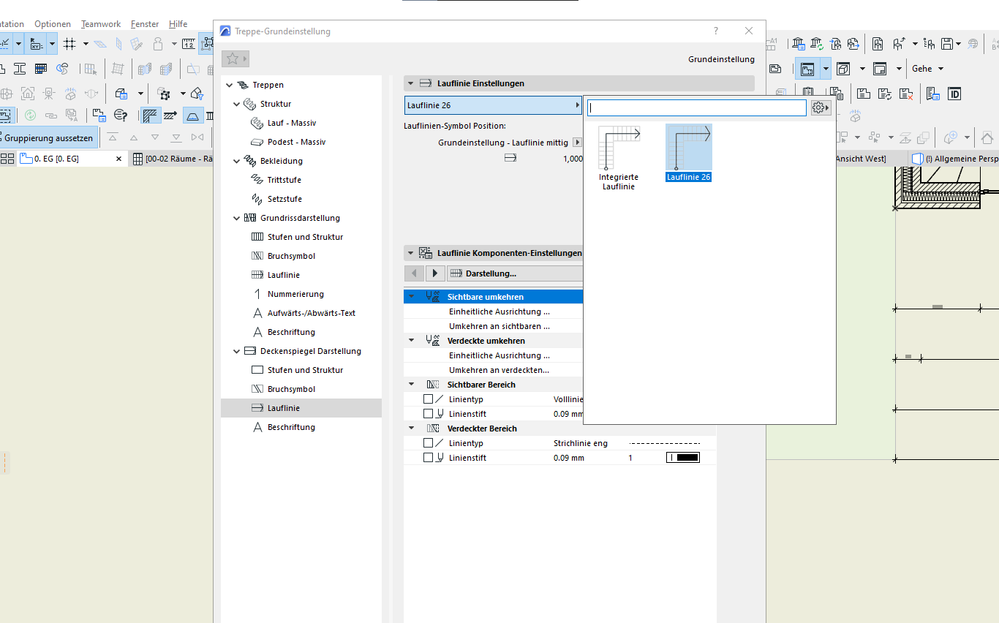
Task: Open the Gehe dropdown in toolbar
Action: (x=927, y=69)
